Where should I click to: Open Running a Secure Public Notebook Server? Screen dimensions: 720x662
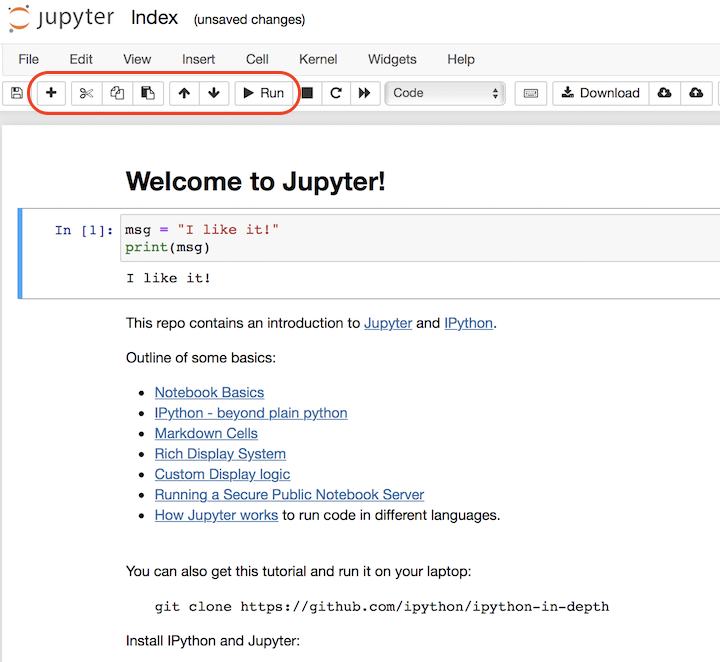point(289,495)
